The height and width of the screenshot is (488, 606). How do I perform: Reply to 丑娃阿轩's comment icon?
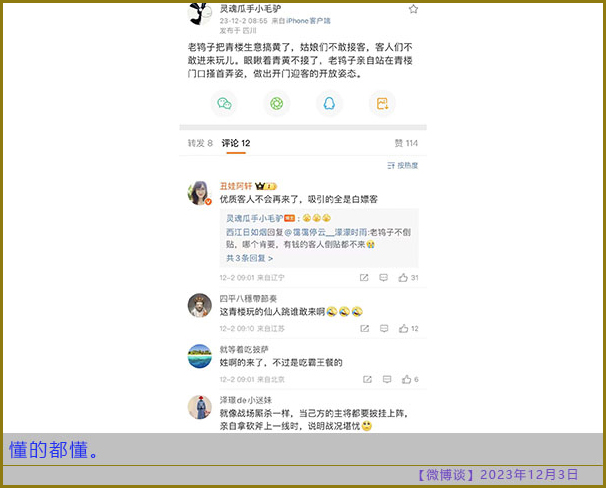coord(383,277)
